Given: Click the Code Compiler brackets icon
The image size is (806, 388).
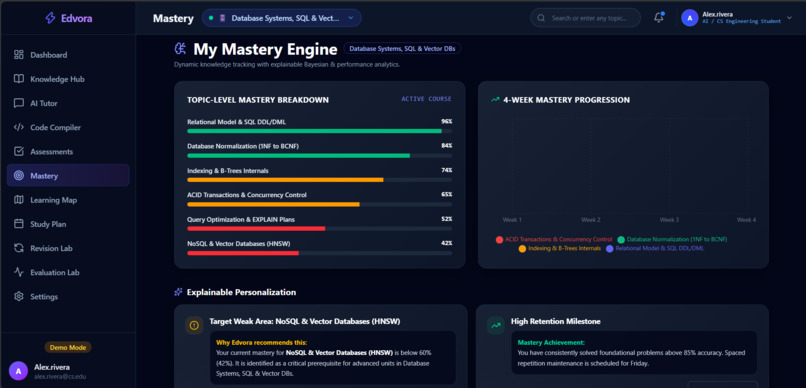Looking at the screenshot, I should [x=19, y=127].
